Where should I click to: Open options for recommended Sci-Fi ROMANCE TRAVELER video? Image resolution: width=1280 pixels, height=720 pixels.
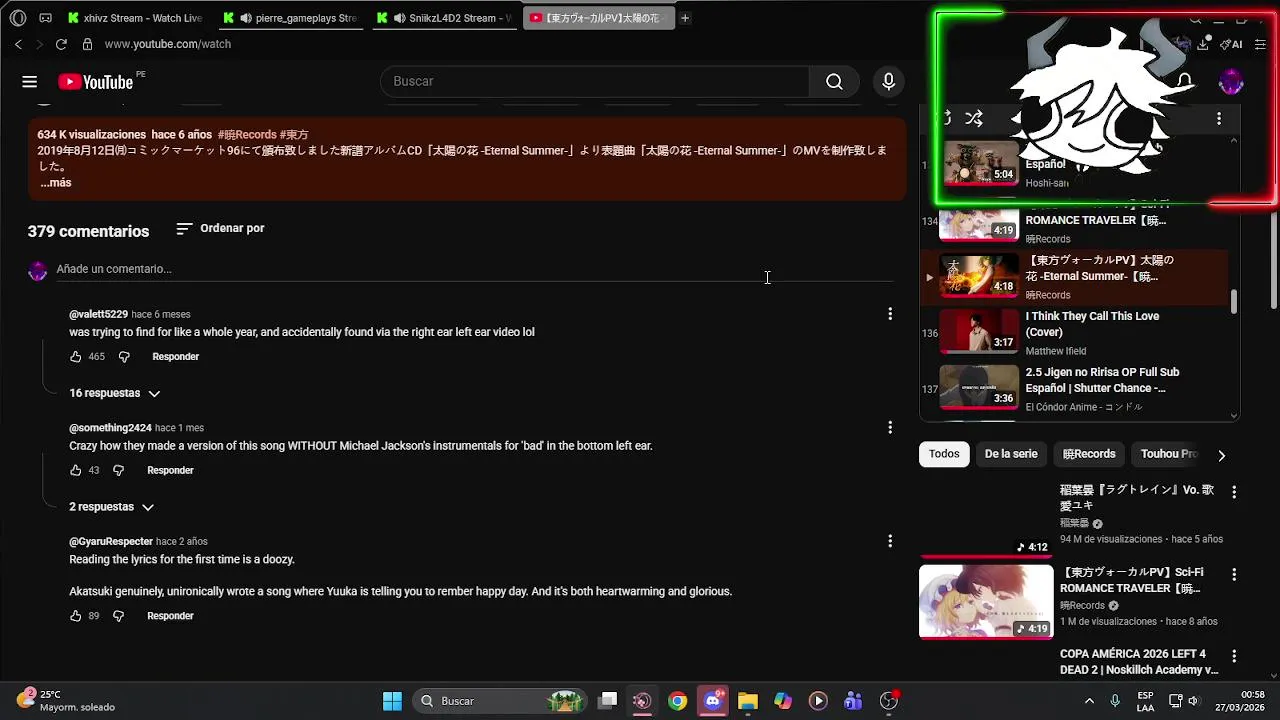point(1234,575)
